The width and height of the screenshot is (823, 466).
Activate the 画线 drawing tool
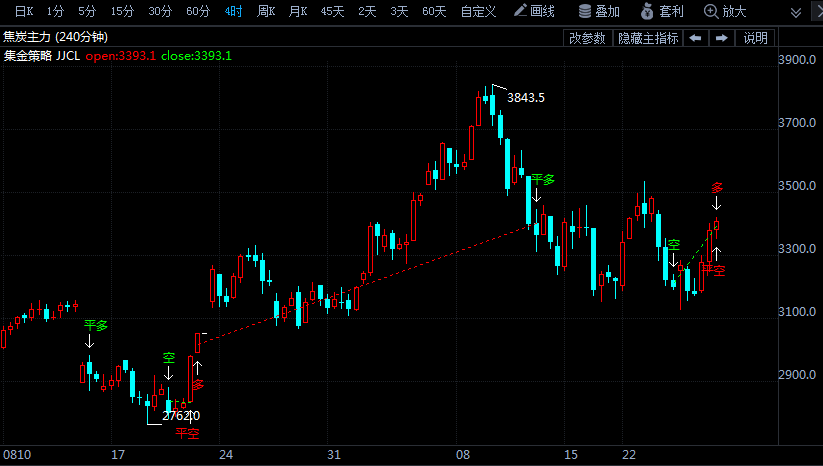[x=534, y=11]
